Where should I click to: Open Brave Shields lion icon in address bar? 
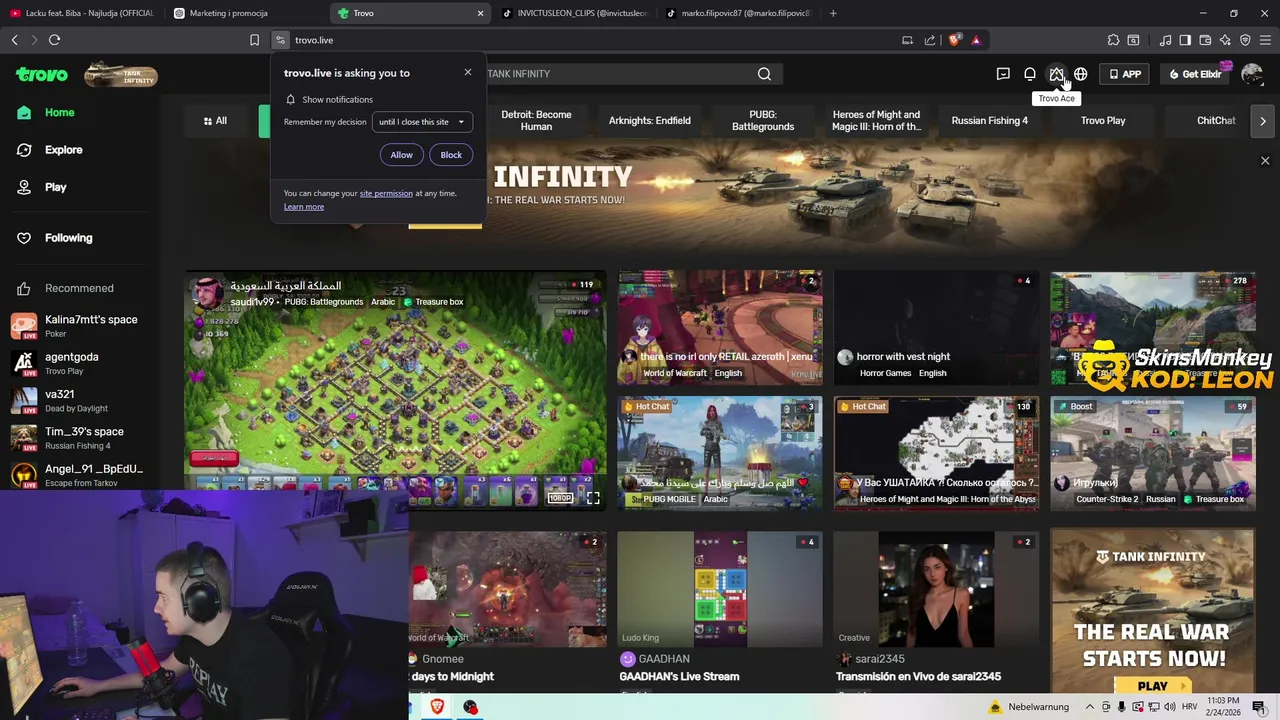click(x=954, y=40)
